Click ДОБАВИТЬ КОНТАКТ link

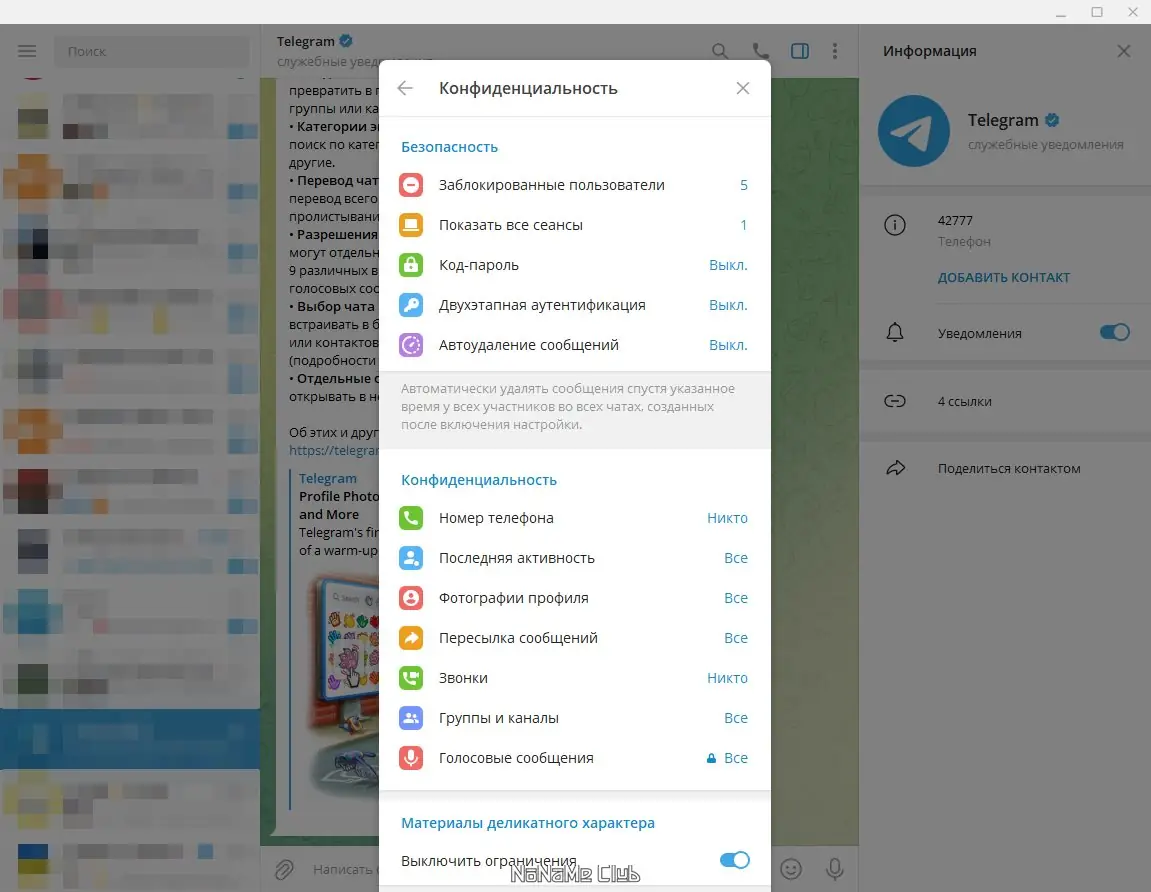[1003, 278]
